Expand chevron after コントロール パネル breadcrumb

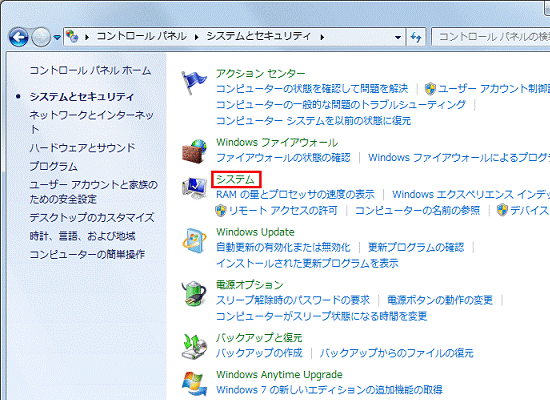(x=196, y=37)
